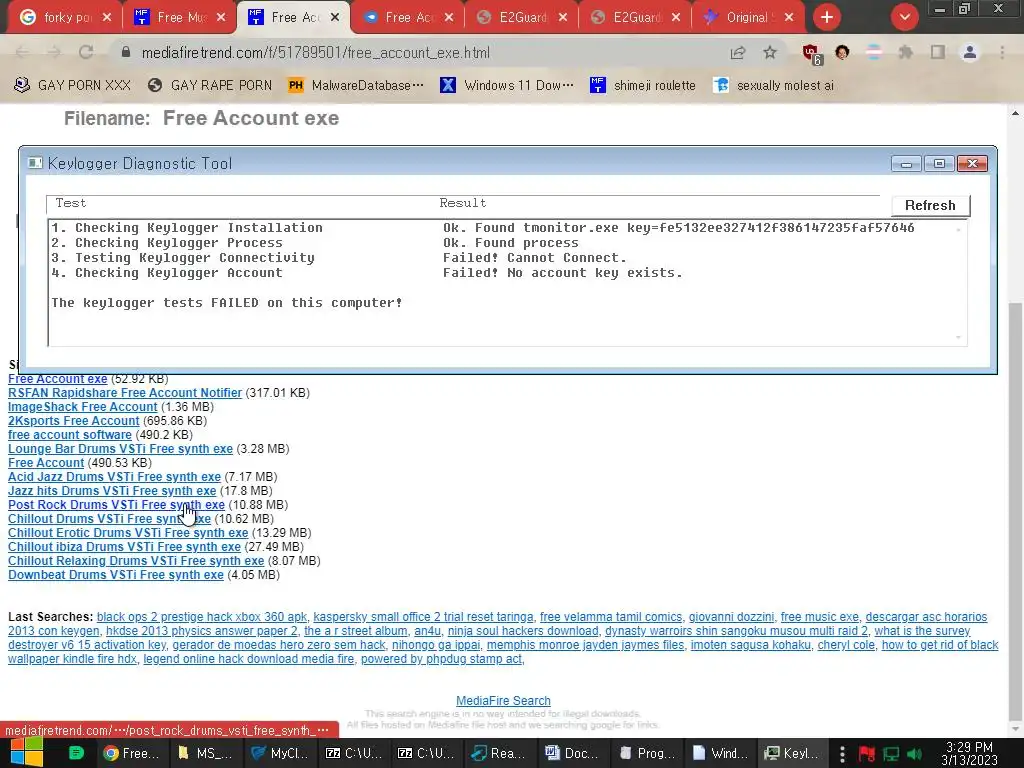Click the red flag tray icon
Viewport: 1024px width, 768px height.
click(x=867, y=754)
